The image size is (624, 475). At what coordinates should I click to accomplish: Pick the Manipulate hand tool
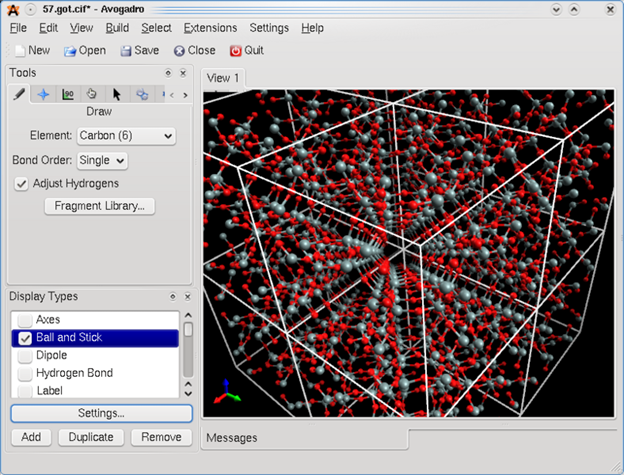coord(92,94)
